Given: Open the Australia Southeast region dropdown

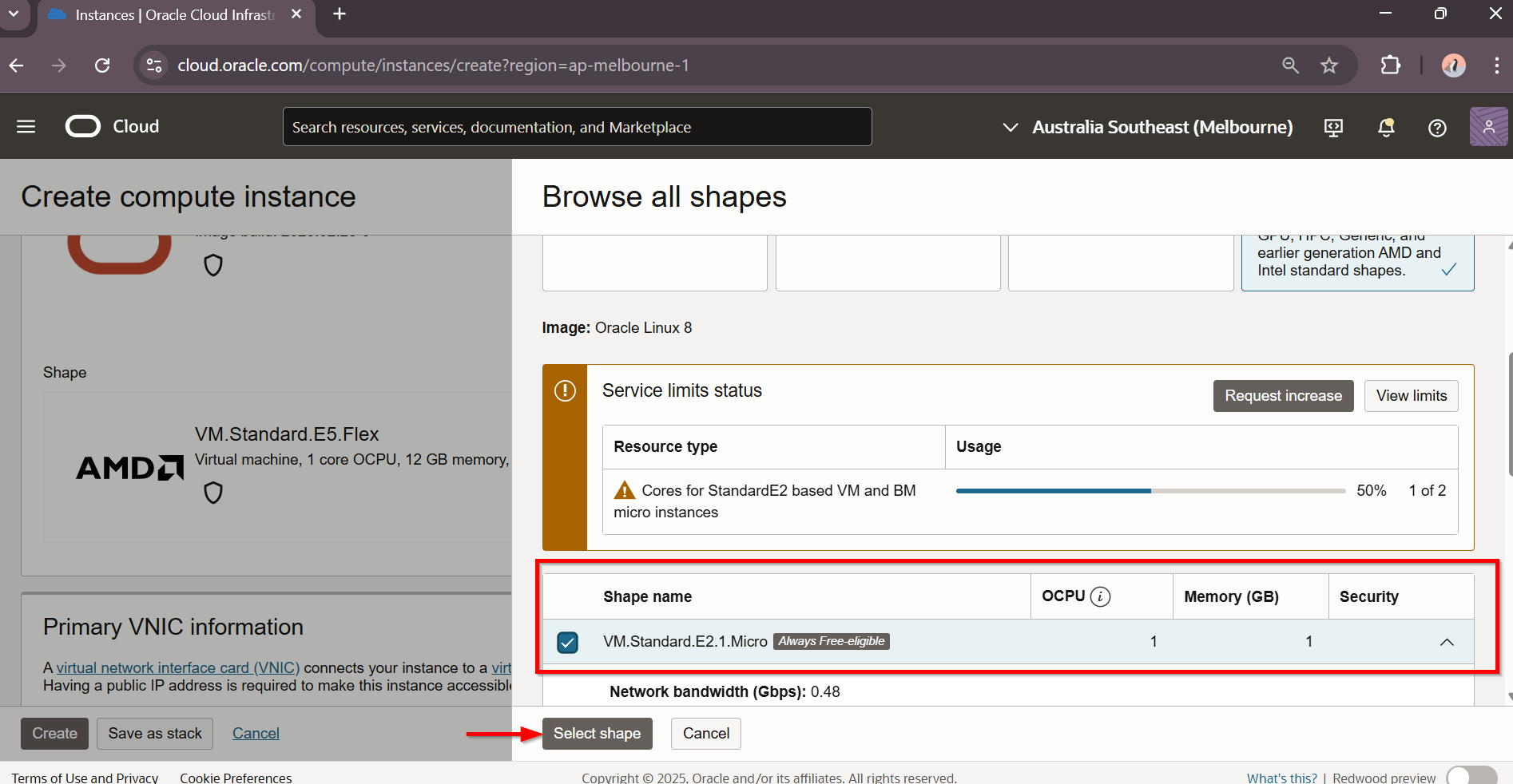Looking at the screenshot, I should tap(1147, 128).
